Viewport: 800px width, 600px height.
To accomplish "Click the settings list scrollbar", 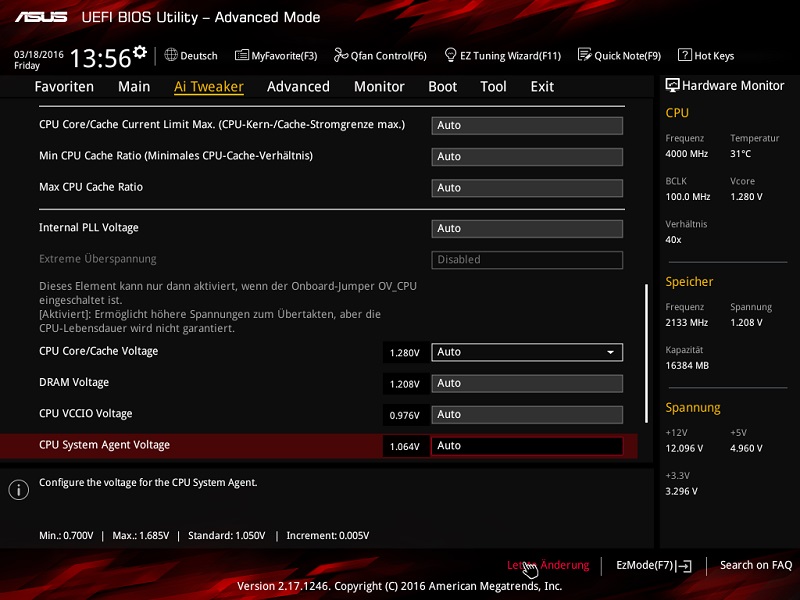I will pos(646,353).
